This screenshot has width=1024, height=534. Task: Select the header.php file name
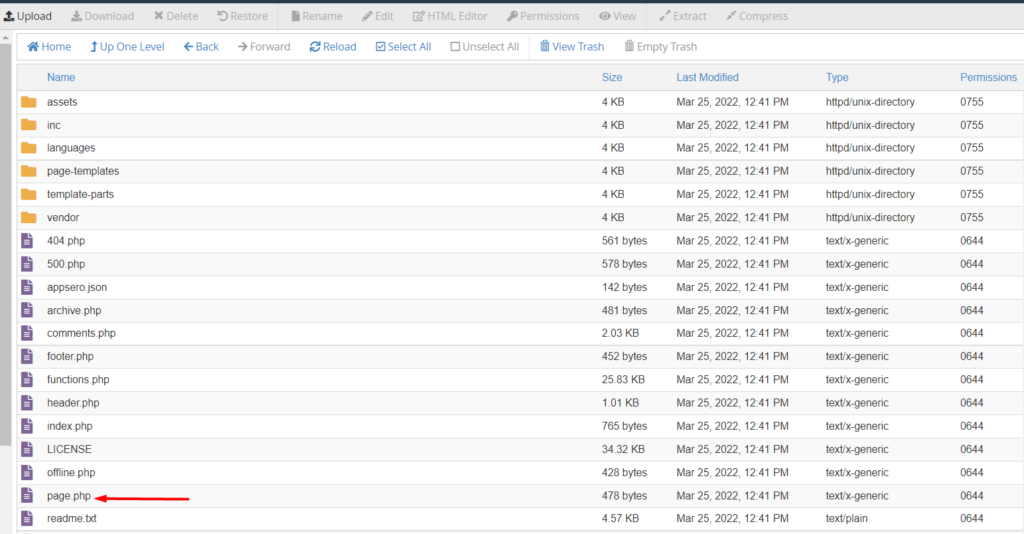(73, 403)
